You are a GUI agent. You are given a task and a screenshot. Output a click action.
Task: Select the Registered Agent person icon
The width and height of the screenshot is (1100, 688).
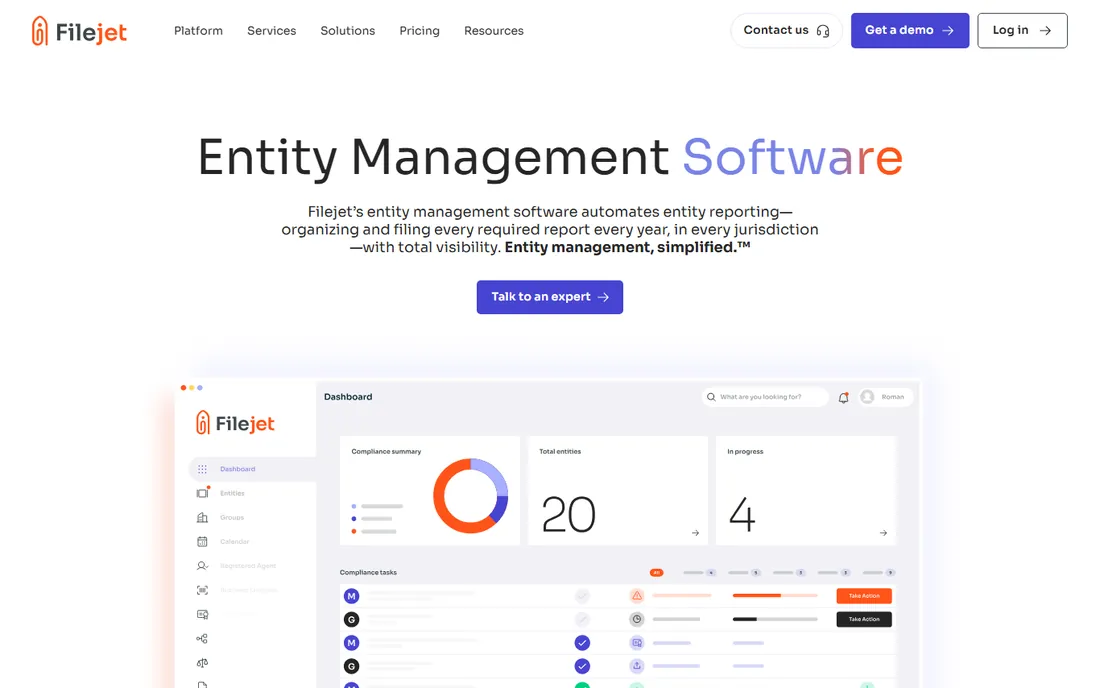pos(202,566)
